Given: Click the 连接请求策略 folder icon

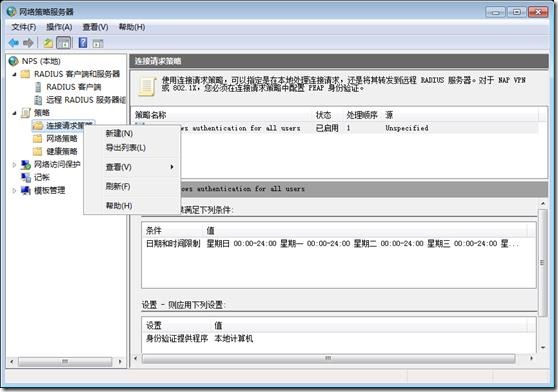Looking at the screenshot, I should point(37,125).
